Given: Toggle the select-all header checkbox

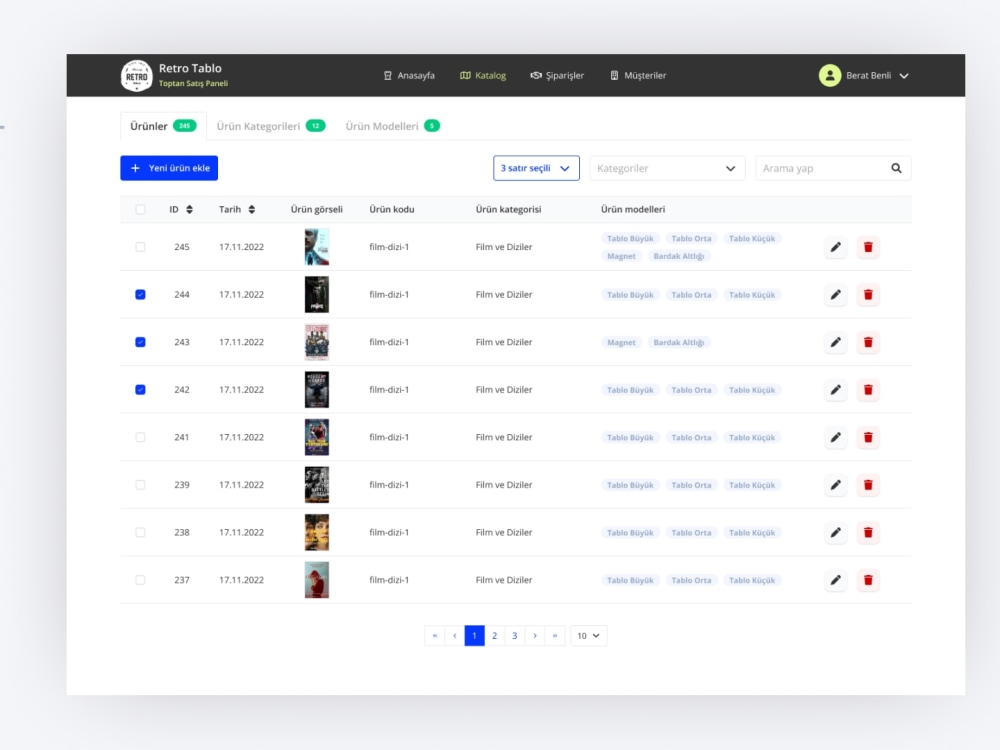Looking at the screenshot, I should click(140, 209).
